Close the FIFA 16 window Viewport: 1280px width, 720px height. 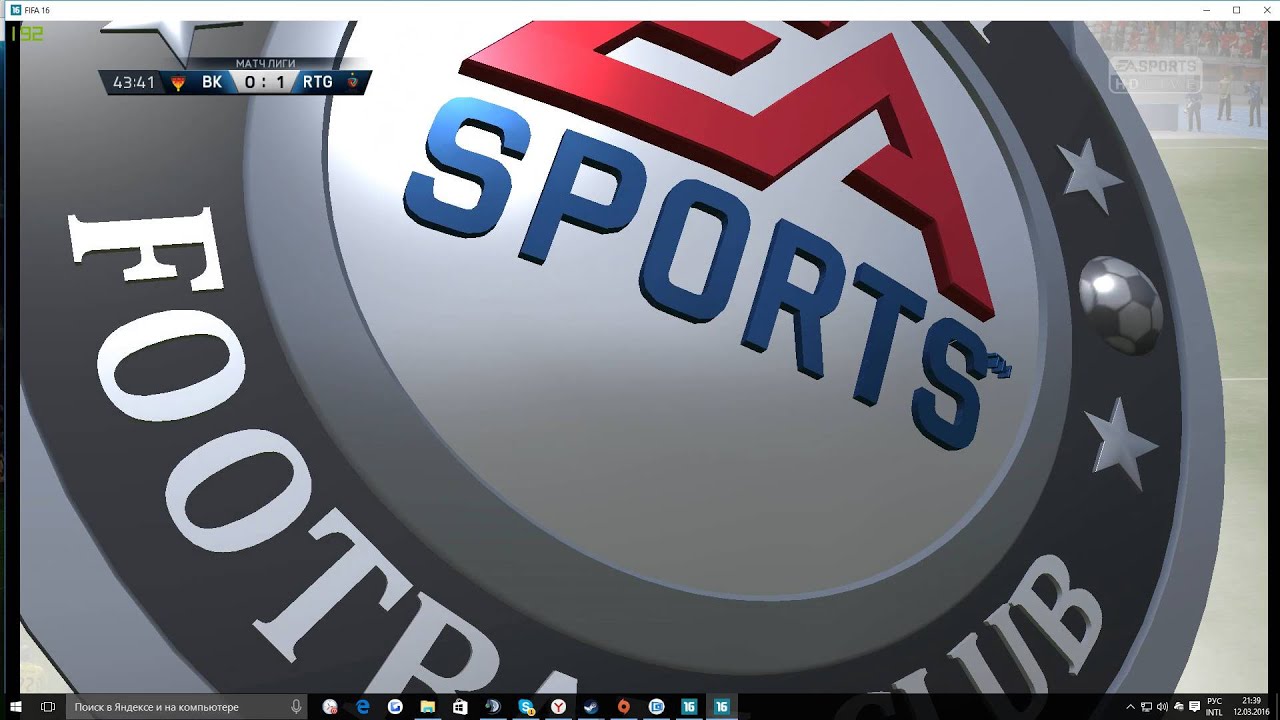[x=1265, y=10]
